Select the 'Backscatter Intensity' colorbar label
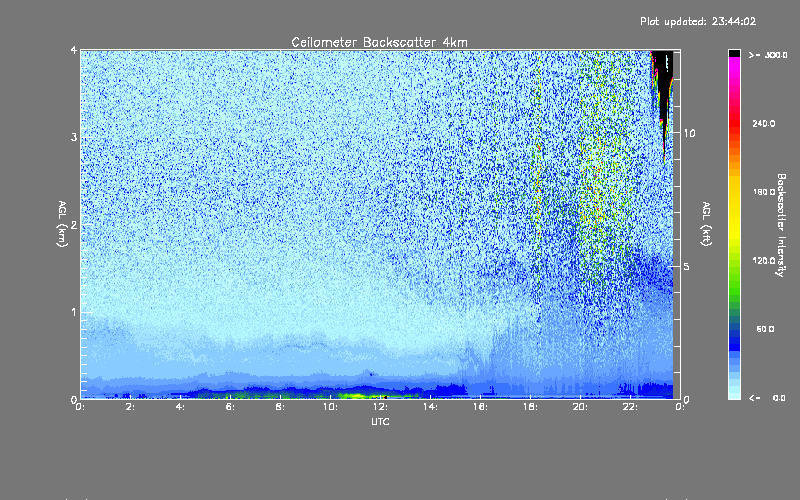 (781, 225)
